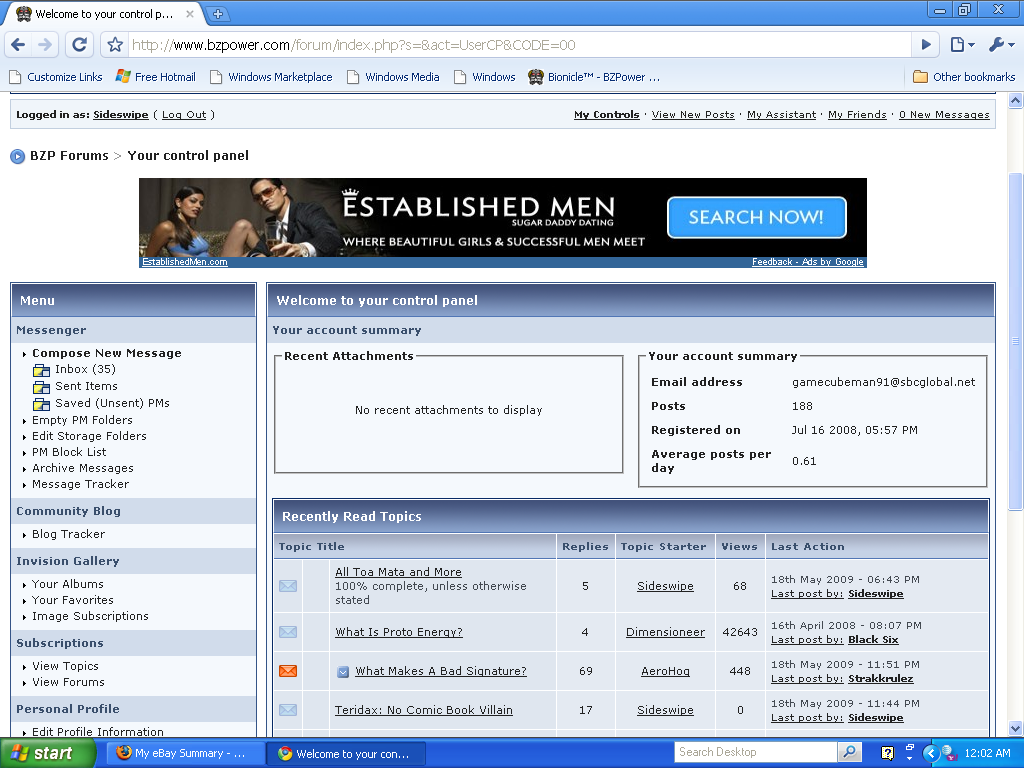Open topic starter Dimensioneer's profile

click(x=665, y=632)
